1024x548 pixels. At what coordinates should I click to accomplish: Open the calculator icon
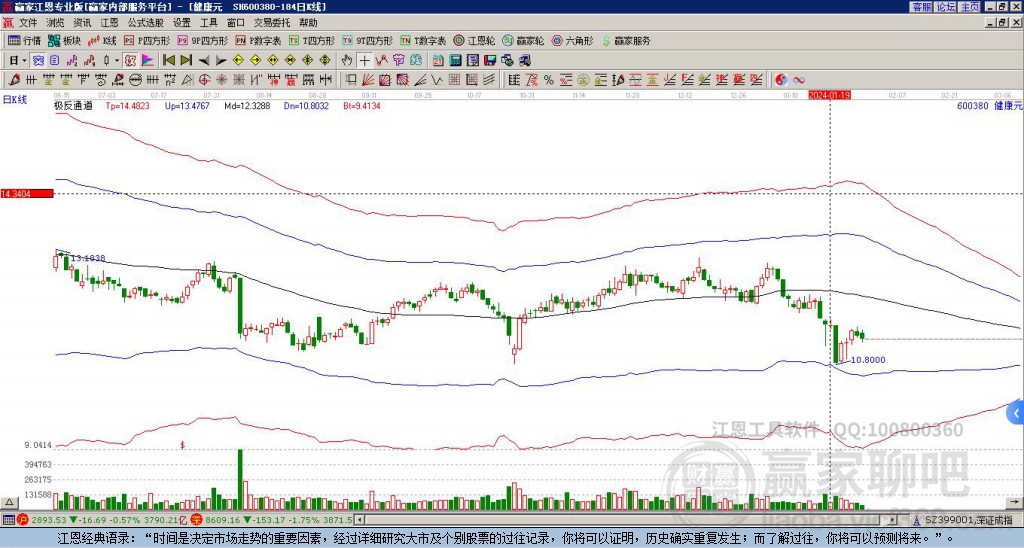455,60
